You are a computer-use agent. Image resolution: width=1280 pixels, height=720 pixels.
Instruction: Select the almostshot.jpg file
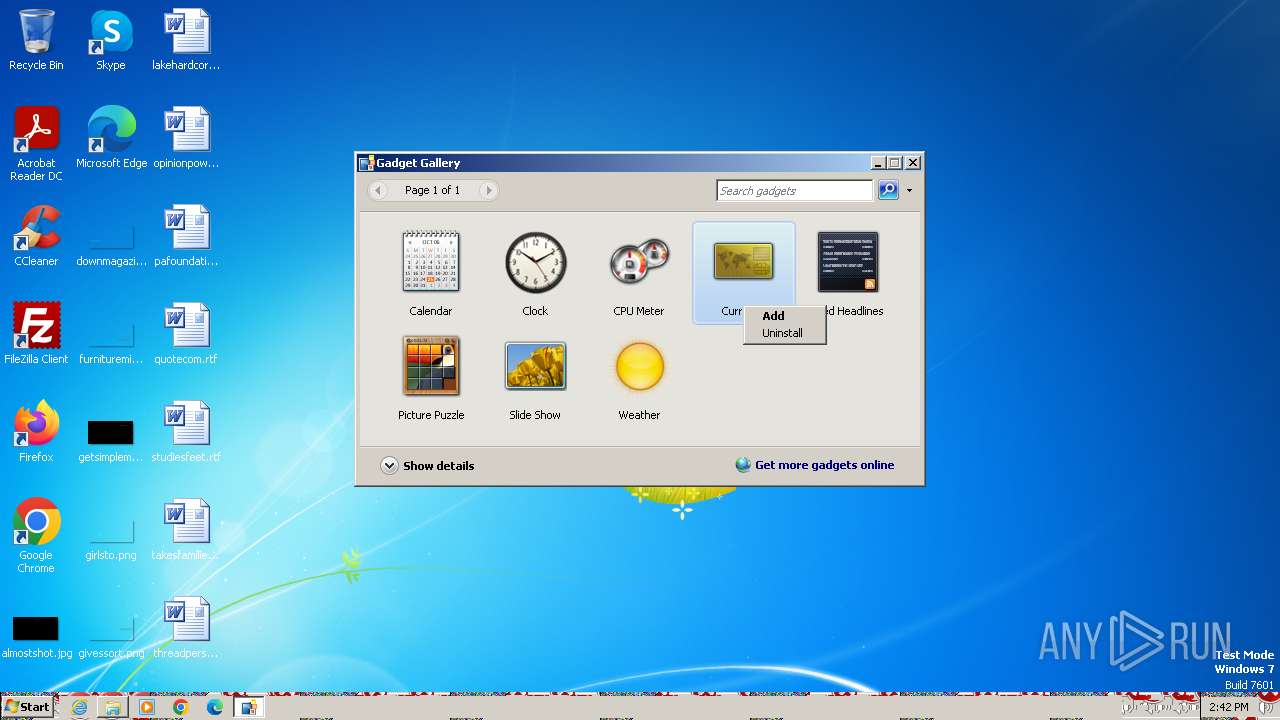pos(36,636)
